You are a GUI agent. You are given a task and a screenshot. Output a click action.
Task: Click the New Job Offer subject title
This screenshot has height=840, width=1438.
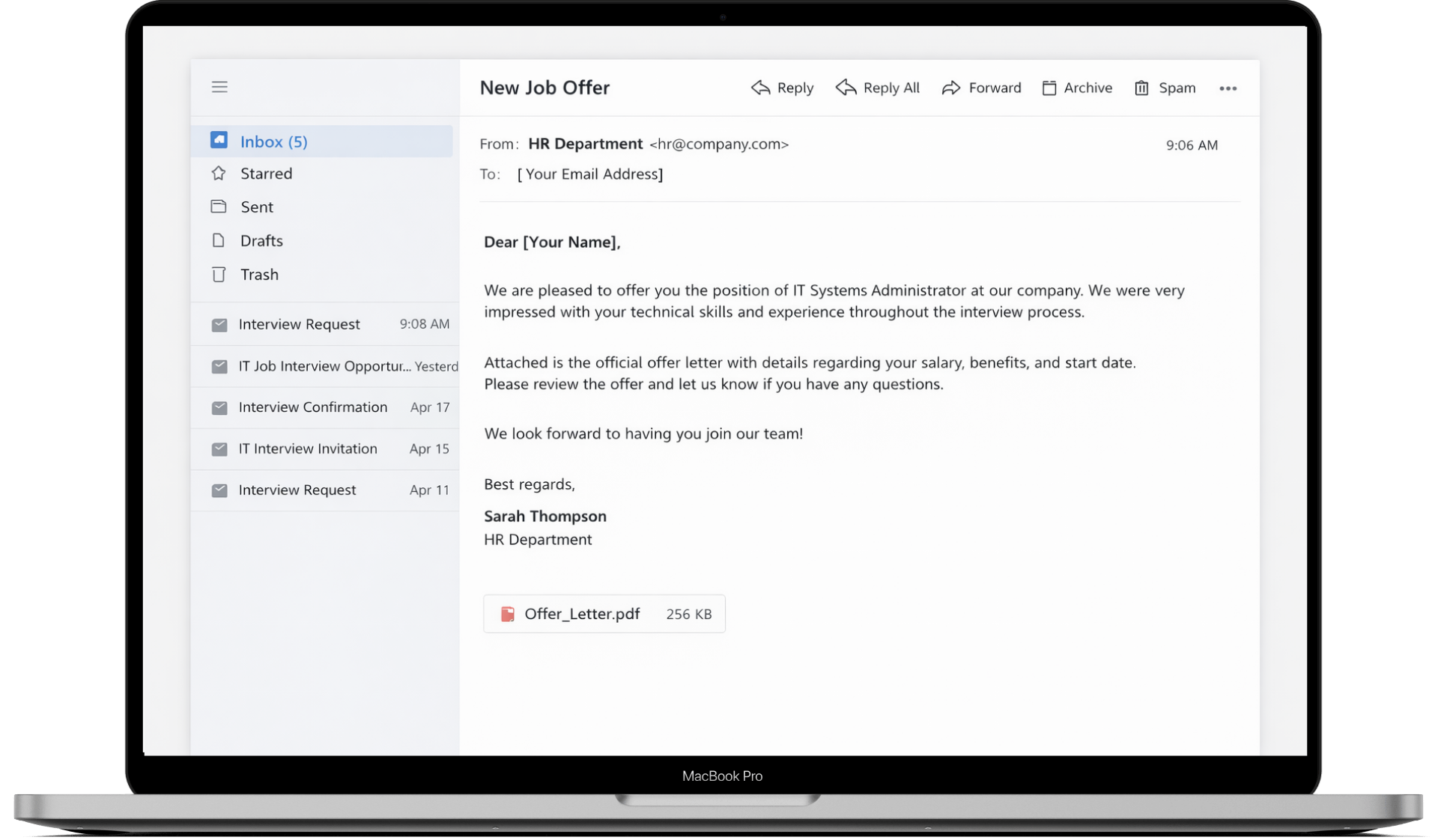point(544,88)
